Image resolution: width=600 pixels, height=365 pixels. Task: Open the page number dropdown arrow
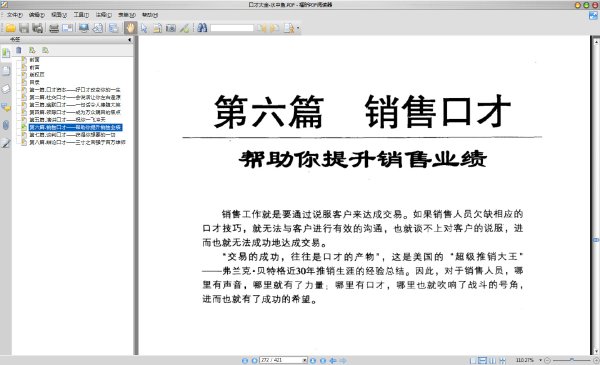click(305, 360)
